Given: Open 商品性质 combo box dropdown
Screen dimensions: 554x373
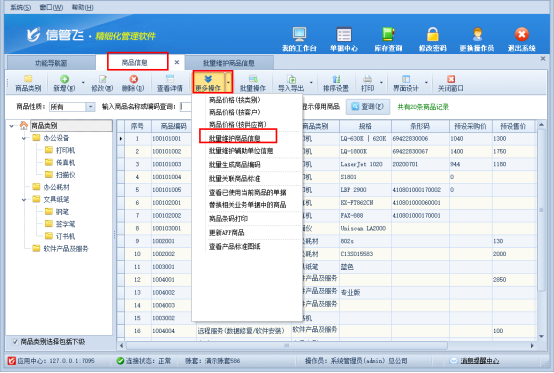Looking at the screenshot, I should tap(91, 107).
